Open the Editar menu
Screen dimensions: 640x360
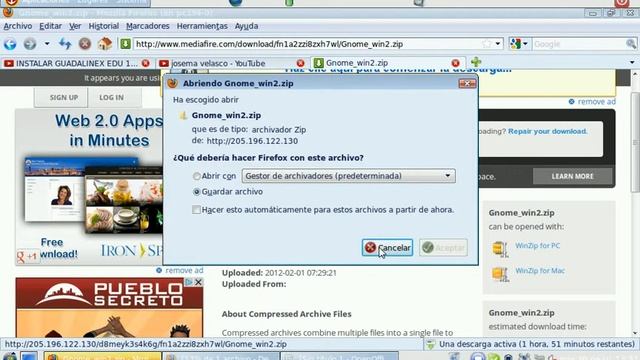(x=50, y=26)
